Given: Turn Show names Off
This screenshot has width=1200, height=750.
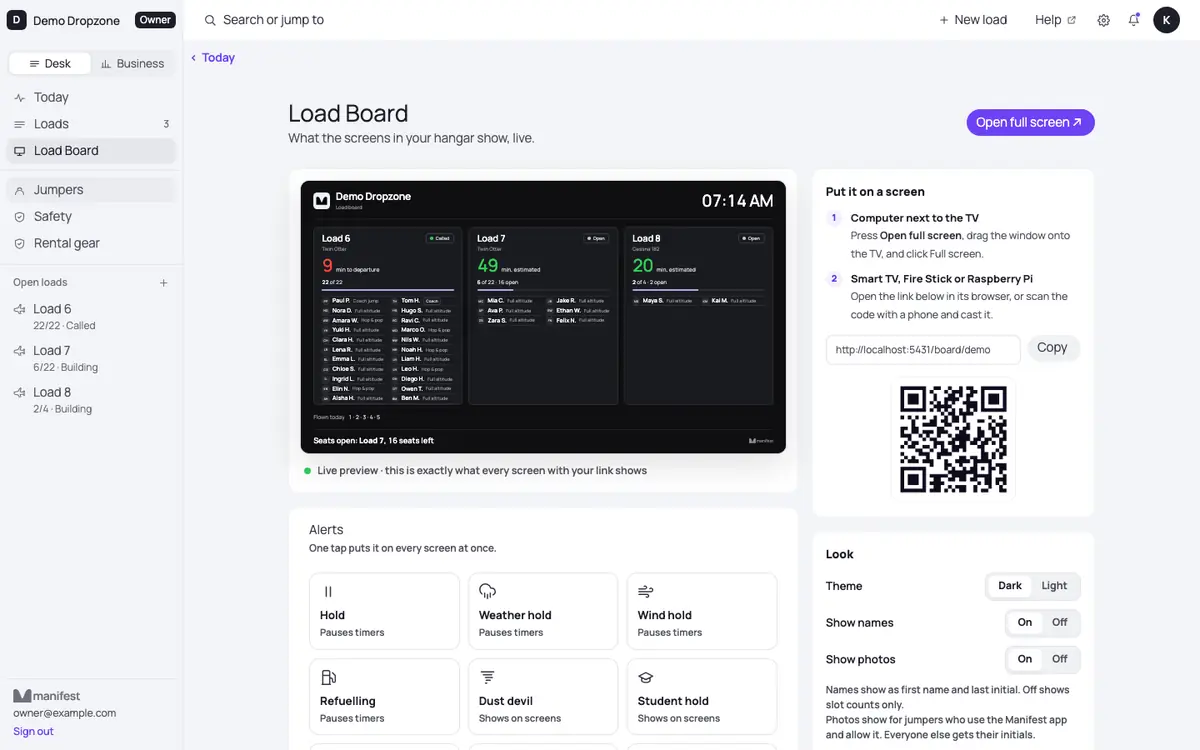Looking at the screenshot, I should (x=1060, y=622).
